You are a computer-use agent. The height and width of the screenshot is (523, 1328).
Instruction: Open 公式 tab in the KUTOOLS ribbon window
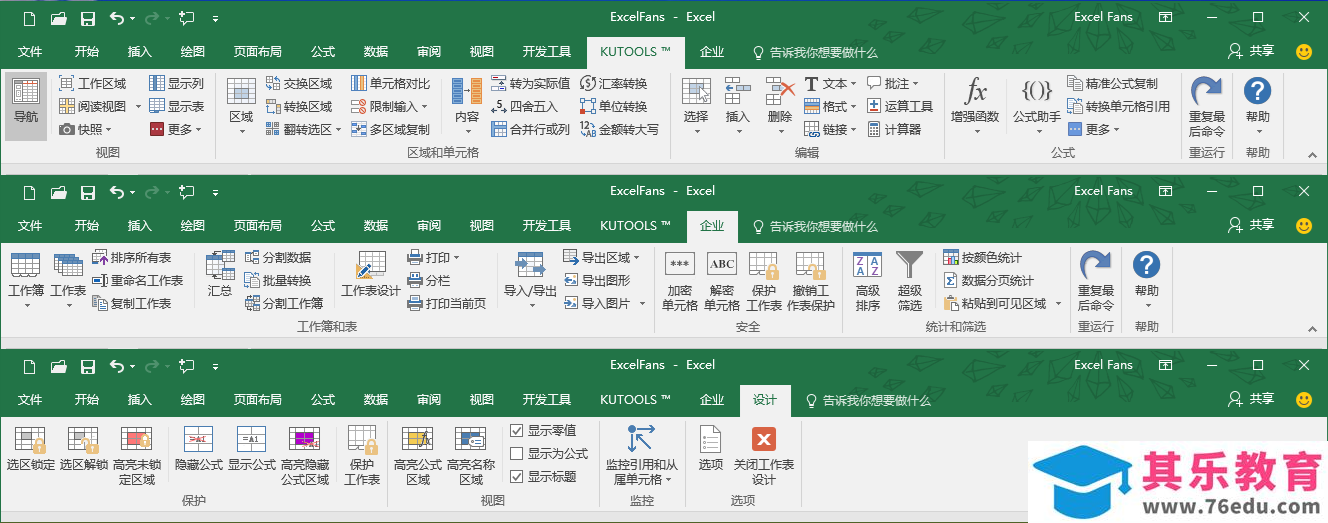point(323,52)
